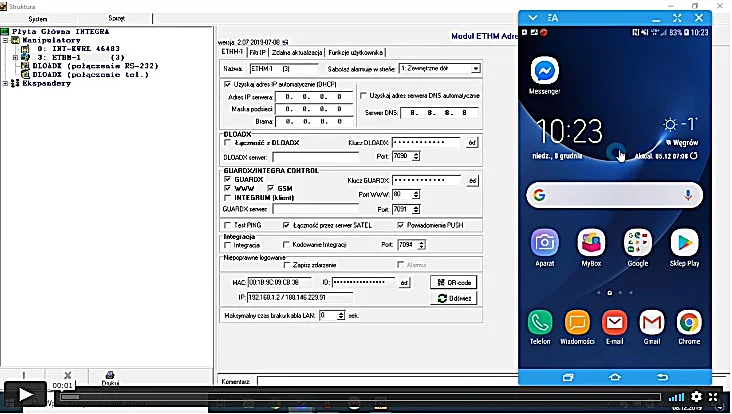732x414 pixels.
Task: Toggle Powiadomienia PUSH checkbox
Action: tap(400, 225)
